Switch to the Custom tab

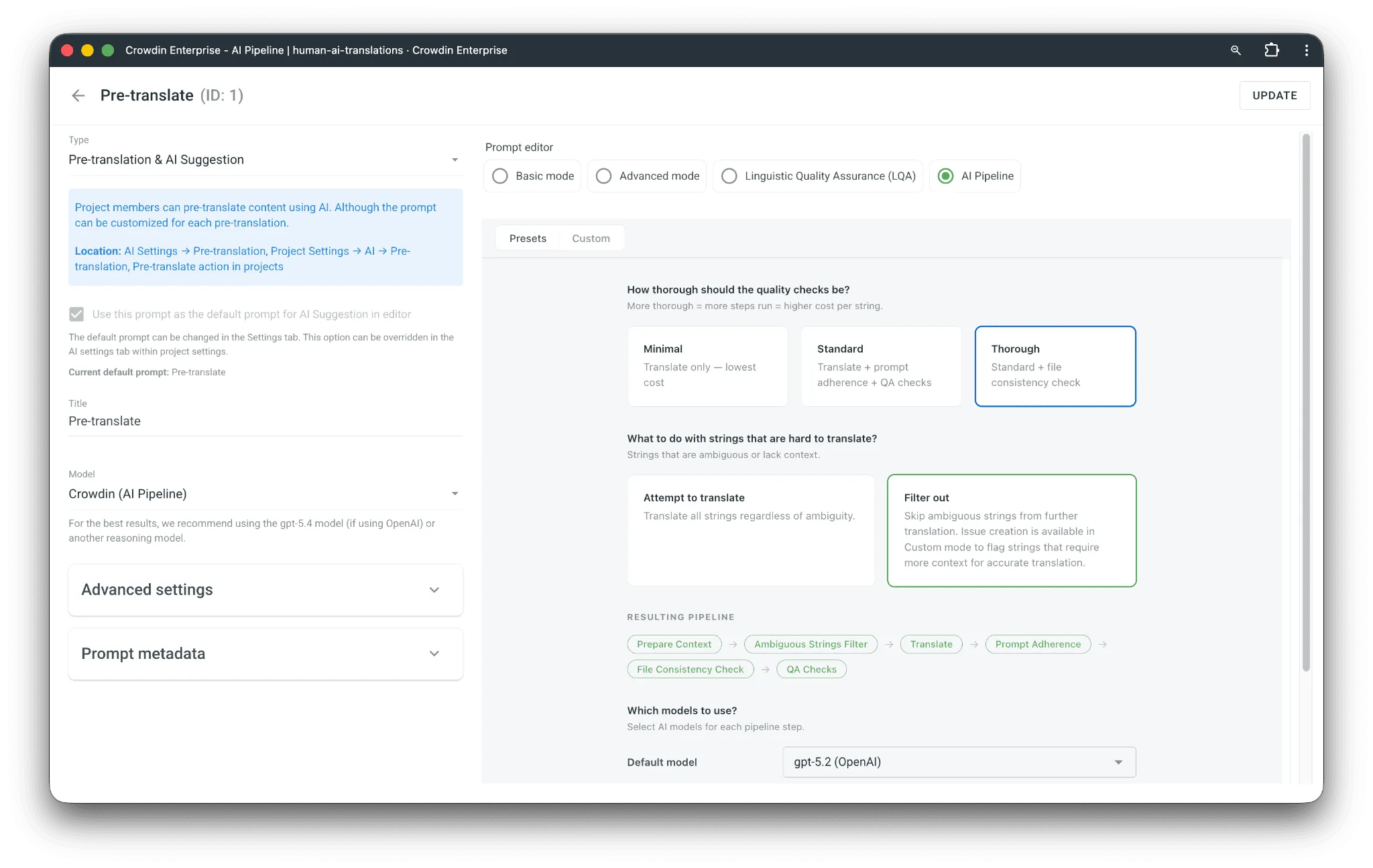pos(591,239)
